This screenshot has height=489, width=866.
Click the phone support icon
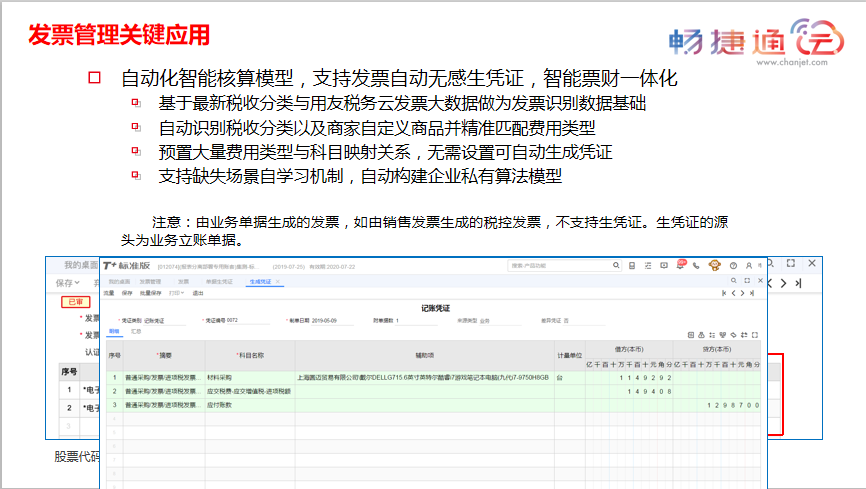click(x=696, y=266)
